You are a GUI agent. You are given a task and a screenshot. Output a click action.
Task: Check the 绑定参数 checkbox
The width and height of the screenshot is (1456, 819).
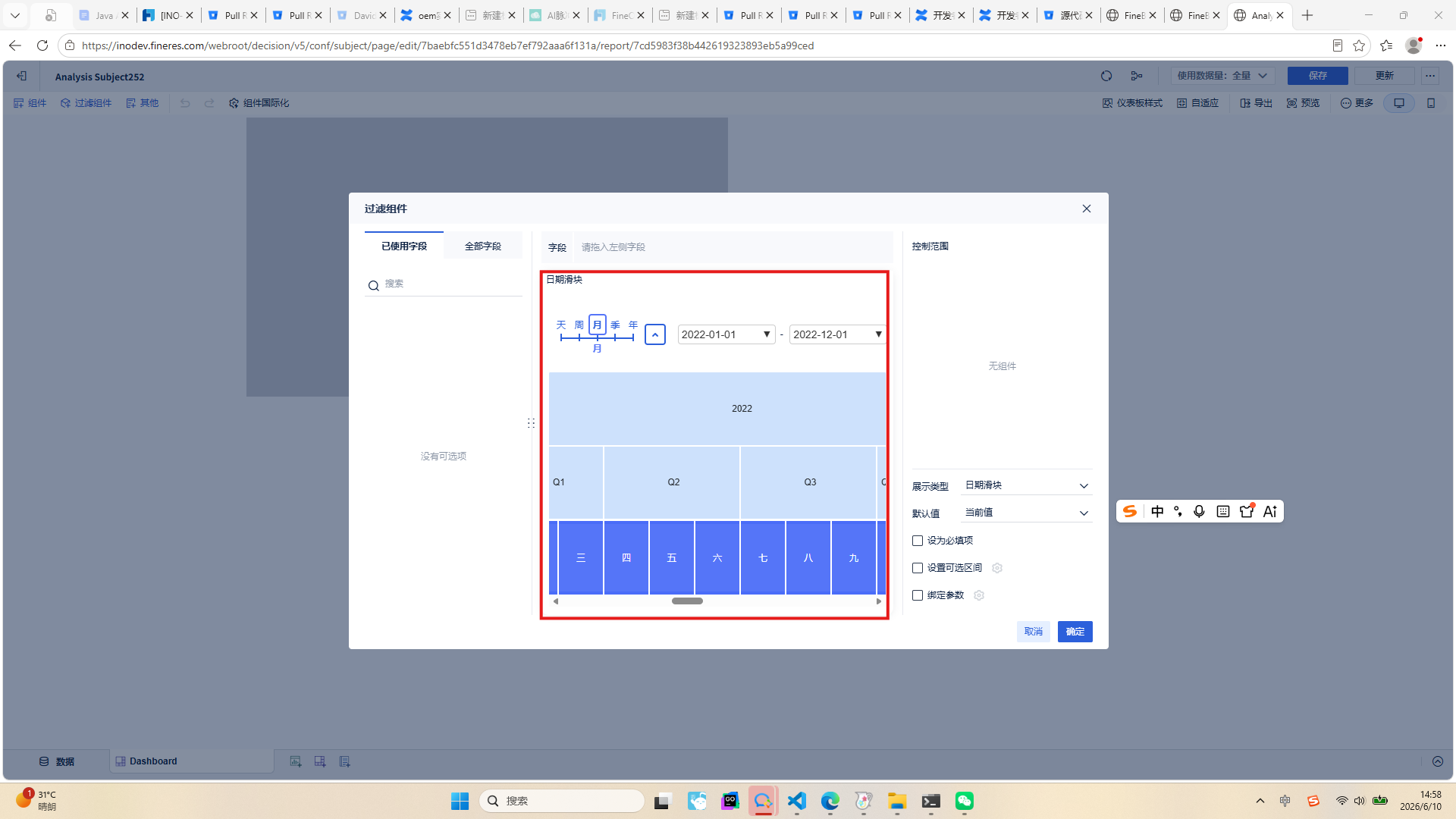(918, 595)
